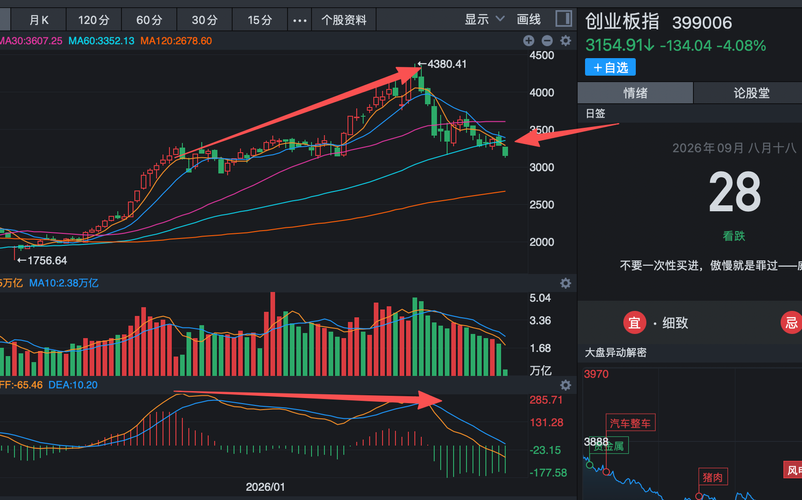Click the 汽车整车 event tag
The image size is (802, 500).
pyautogui.click(x=630, y=423)
